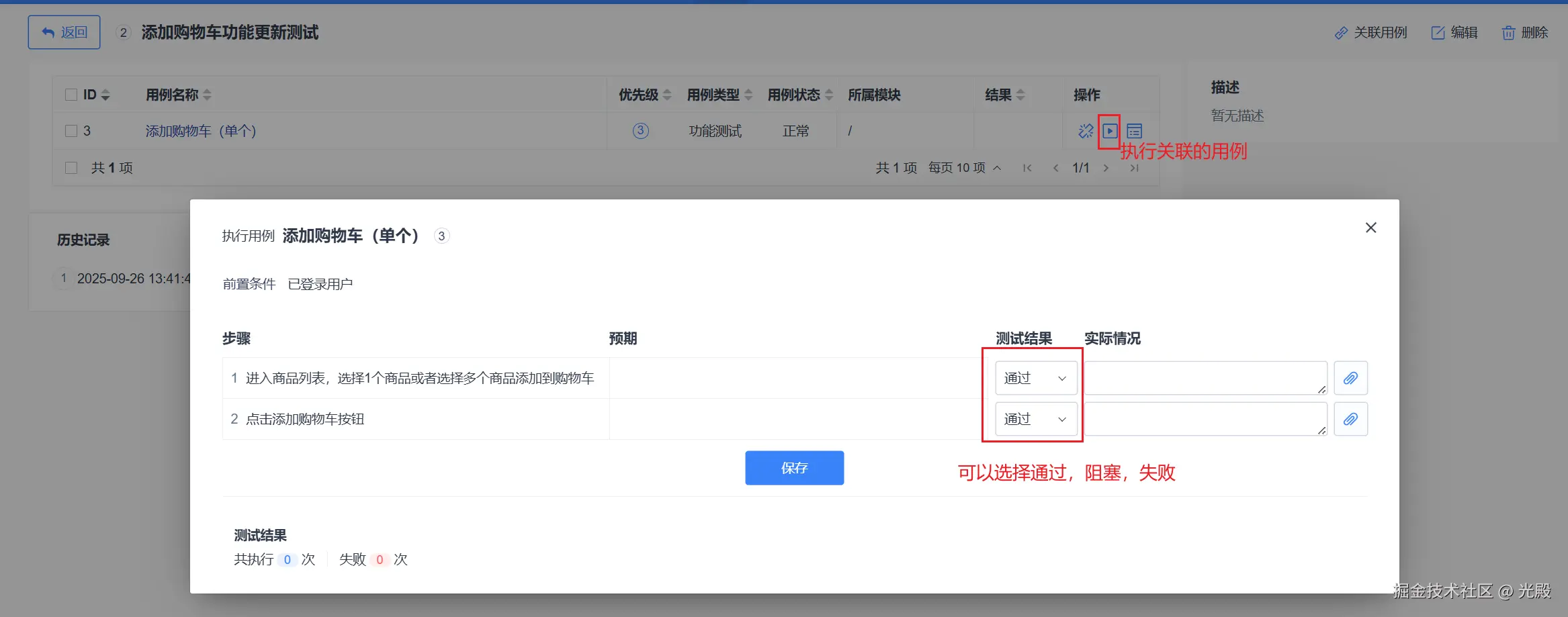Expand the 每页 10 项 page size selector
The height and width of the screenshot is (617, 1568).
[965, 168]
